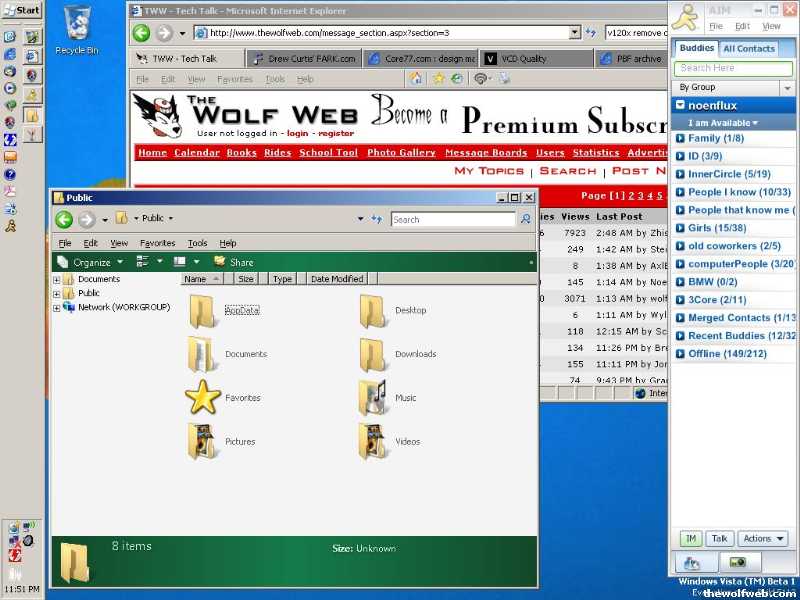Open the Tools menu in Explorer
The image size is (800, 600).
pos(198,243)
